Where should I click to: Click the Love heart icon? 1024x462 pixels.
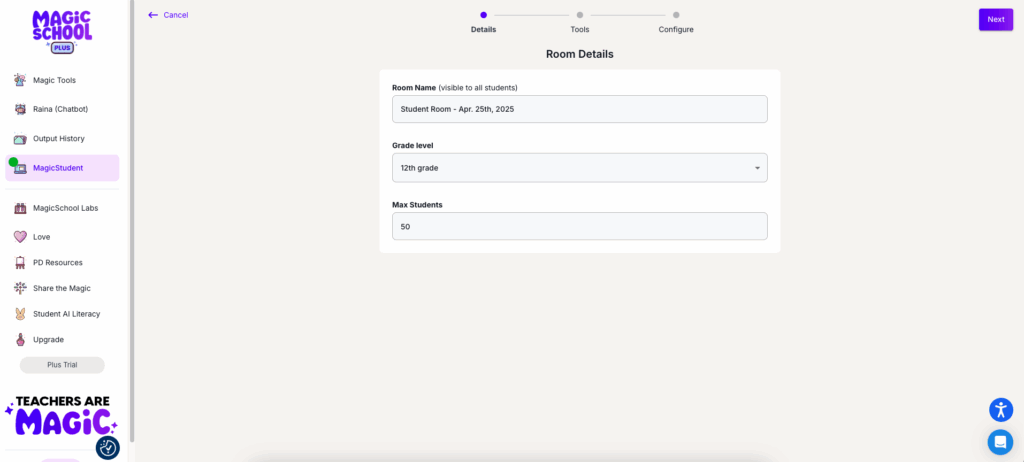(20, 237)
